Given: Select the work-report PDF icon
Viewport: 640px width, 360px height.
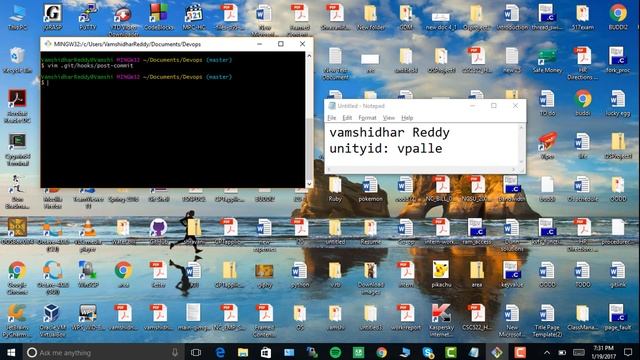Looking at the screenshot, I should 406,317.
